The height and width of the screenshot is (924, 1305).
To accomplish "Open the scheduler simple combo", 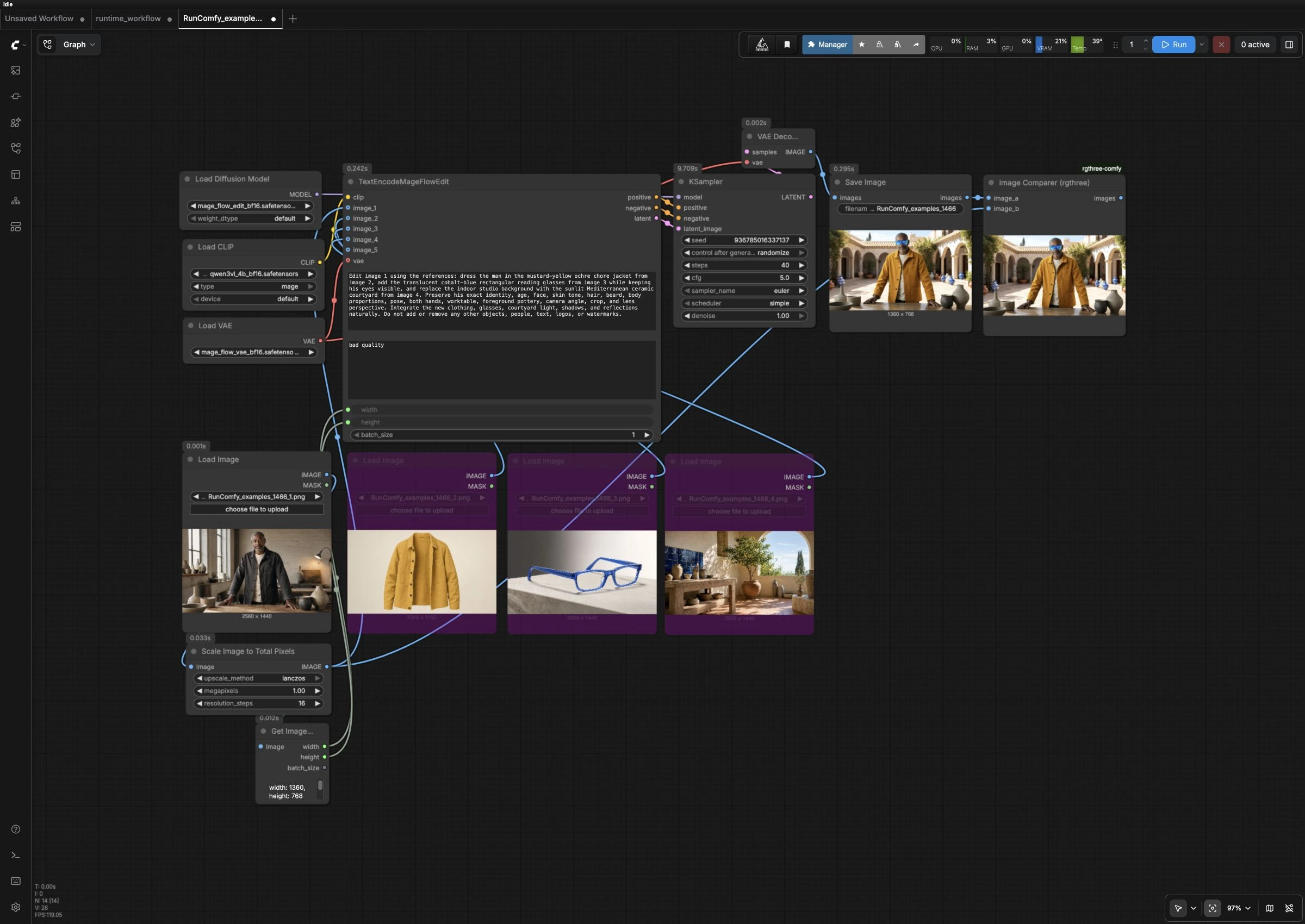I will (x=744, y=303).
